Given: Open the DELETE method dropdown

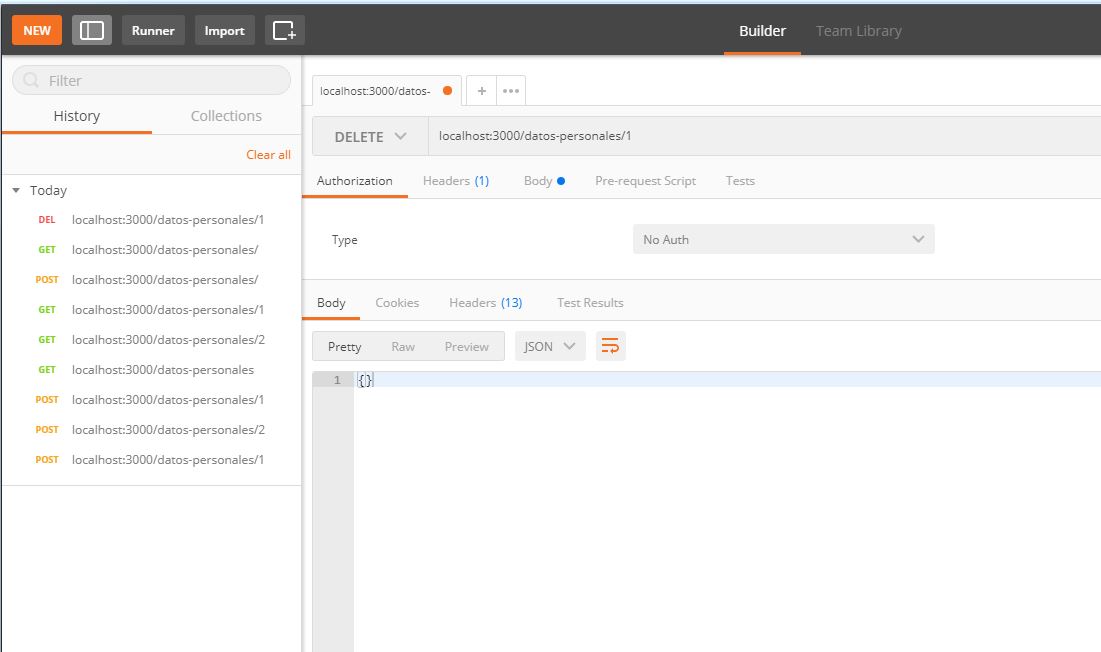Looking at the screenshot, I should point(370,136).
